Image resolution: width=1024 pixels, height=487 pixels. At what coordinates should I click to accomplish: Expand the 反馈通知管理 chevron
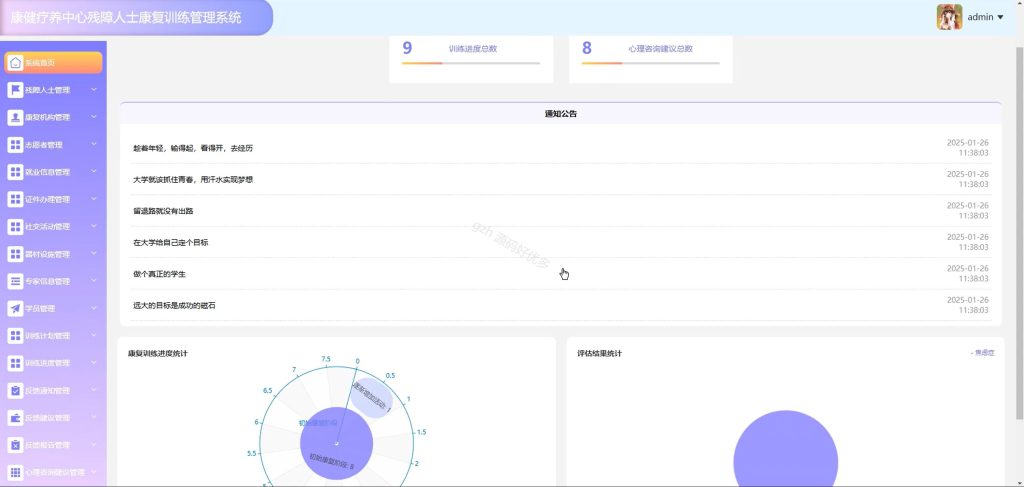coord(93,390)
